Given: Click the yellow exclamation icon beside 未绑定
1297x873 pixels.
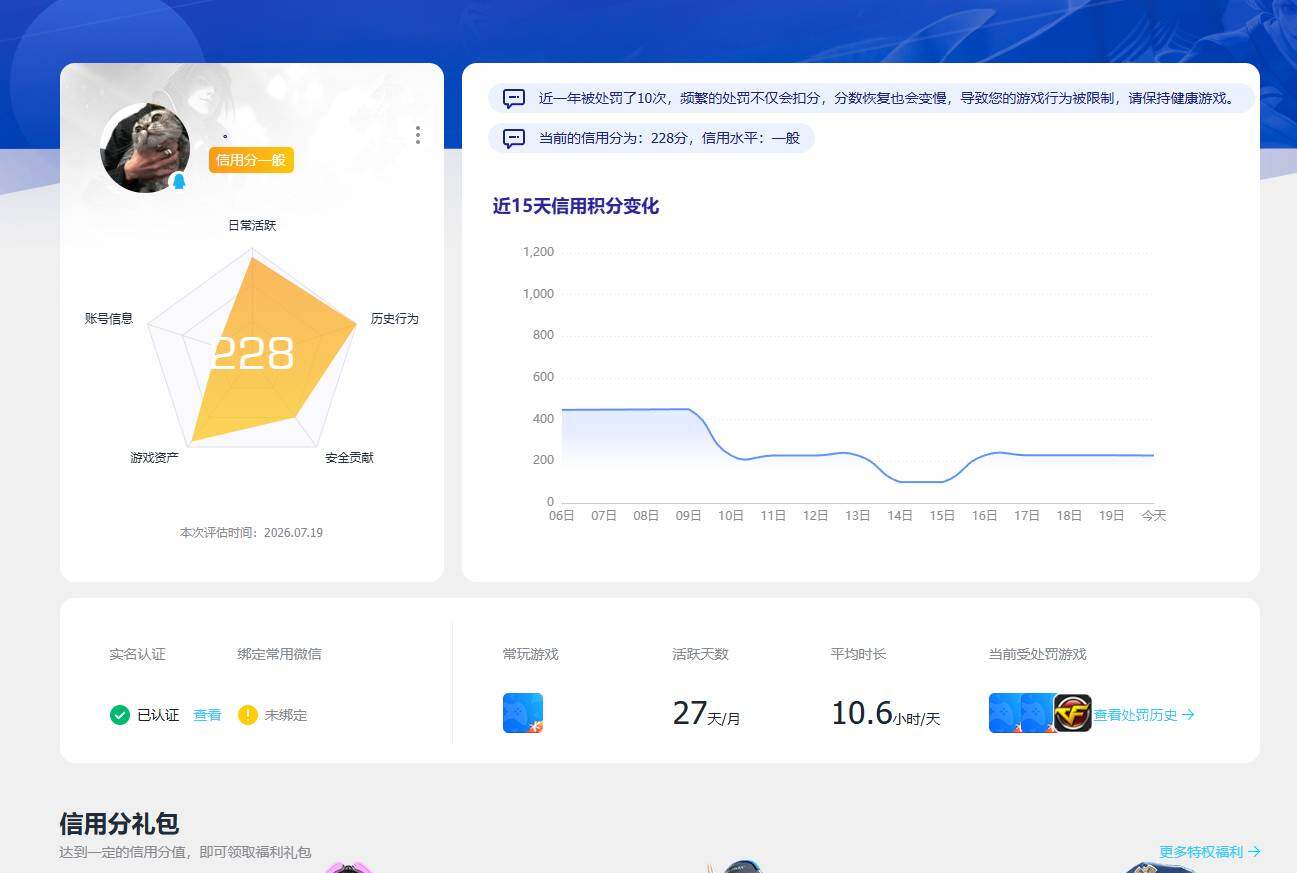Looking at the screenshot, I should [248, 715].
